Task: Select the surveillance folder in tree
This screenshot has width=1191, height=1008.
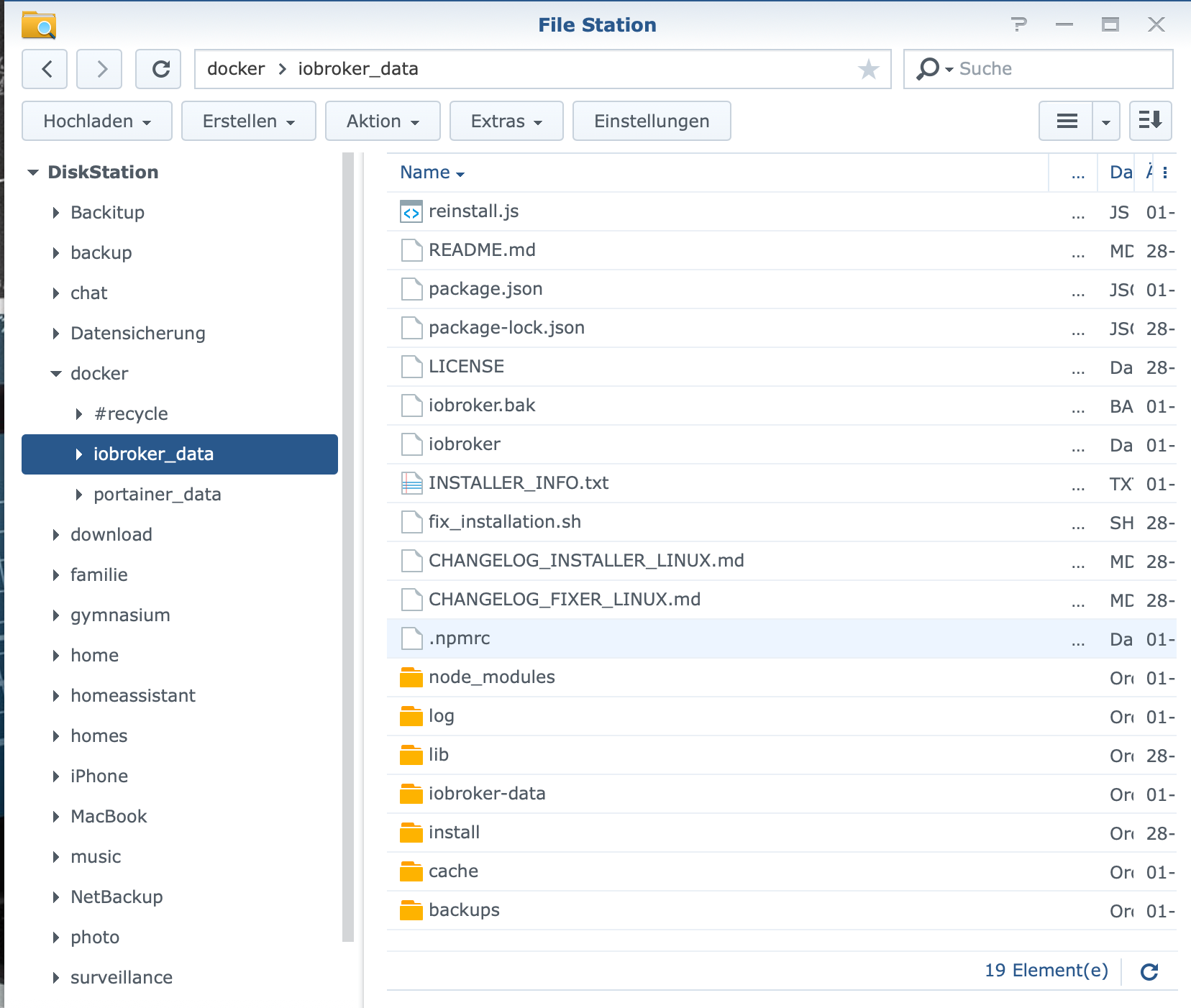Action: (x=122, y=978)
